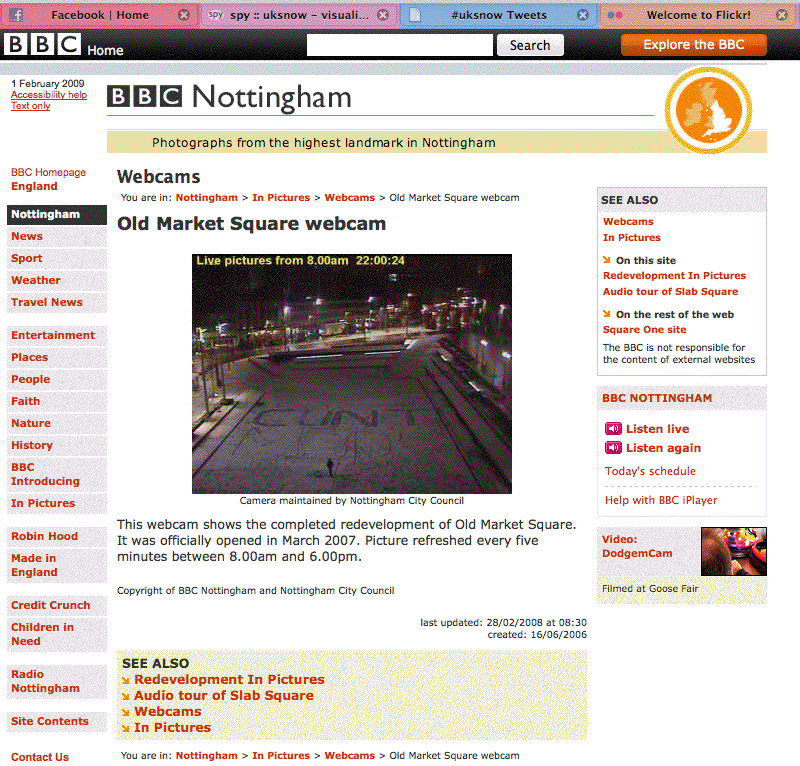Open In Pictures in the right See Also box
The image size is (800, 766).
pos(632,237)
